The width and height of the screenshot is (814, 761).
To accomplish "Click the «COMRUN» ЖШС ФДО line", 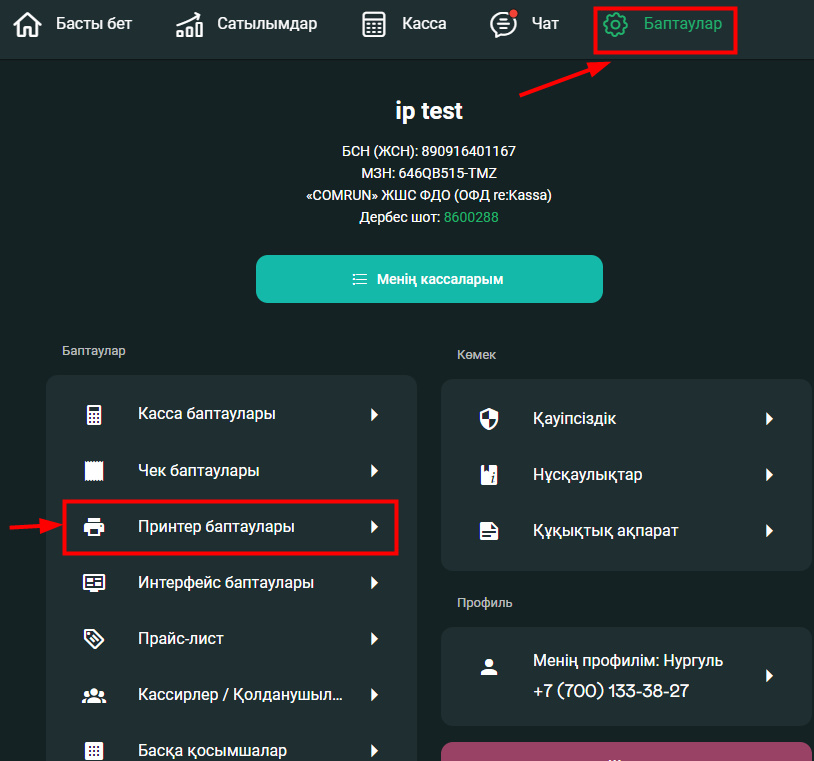I will point(429,195).
